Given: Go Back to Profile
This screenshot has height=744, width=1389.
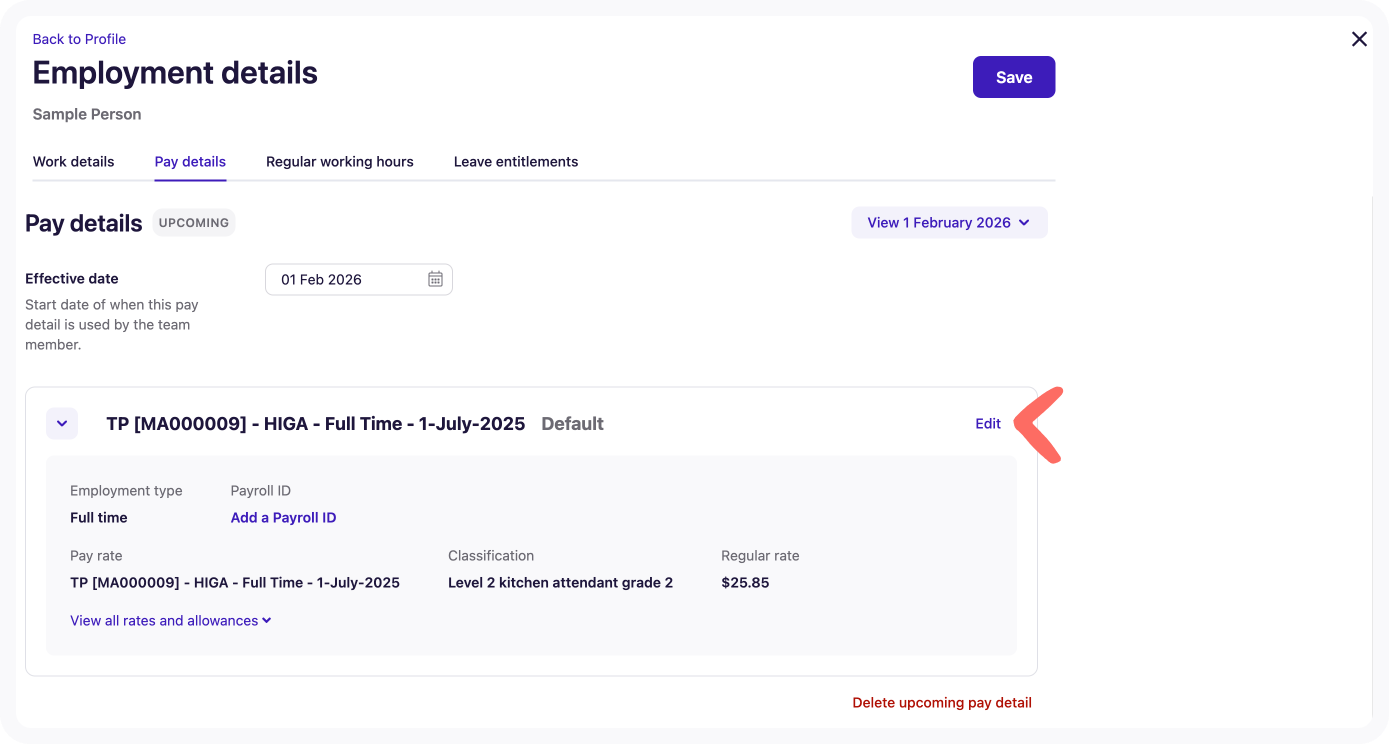Looking at the screenshot, I should 79,39.
